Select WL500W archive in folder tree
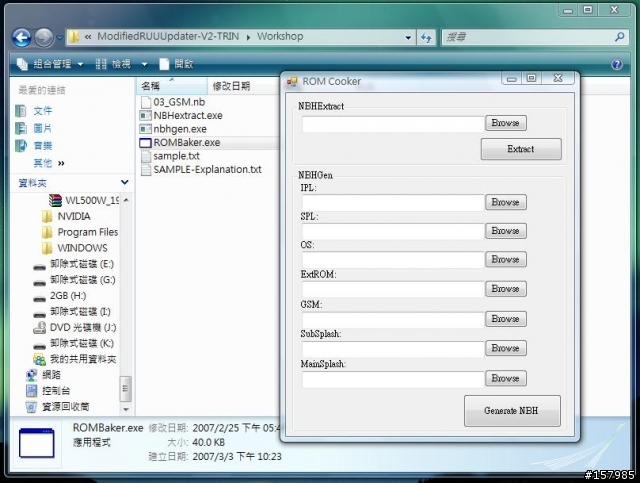Image resolution: width=640 pixels, height=483 pixels. pyautogui.click(x=84, y=200)
